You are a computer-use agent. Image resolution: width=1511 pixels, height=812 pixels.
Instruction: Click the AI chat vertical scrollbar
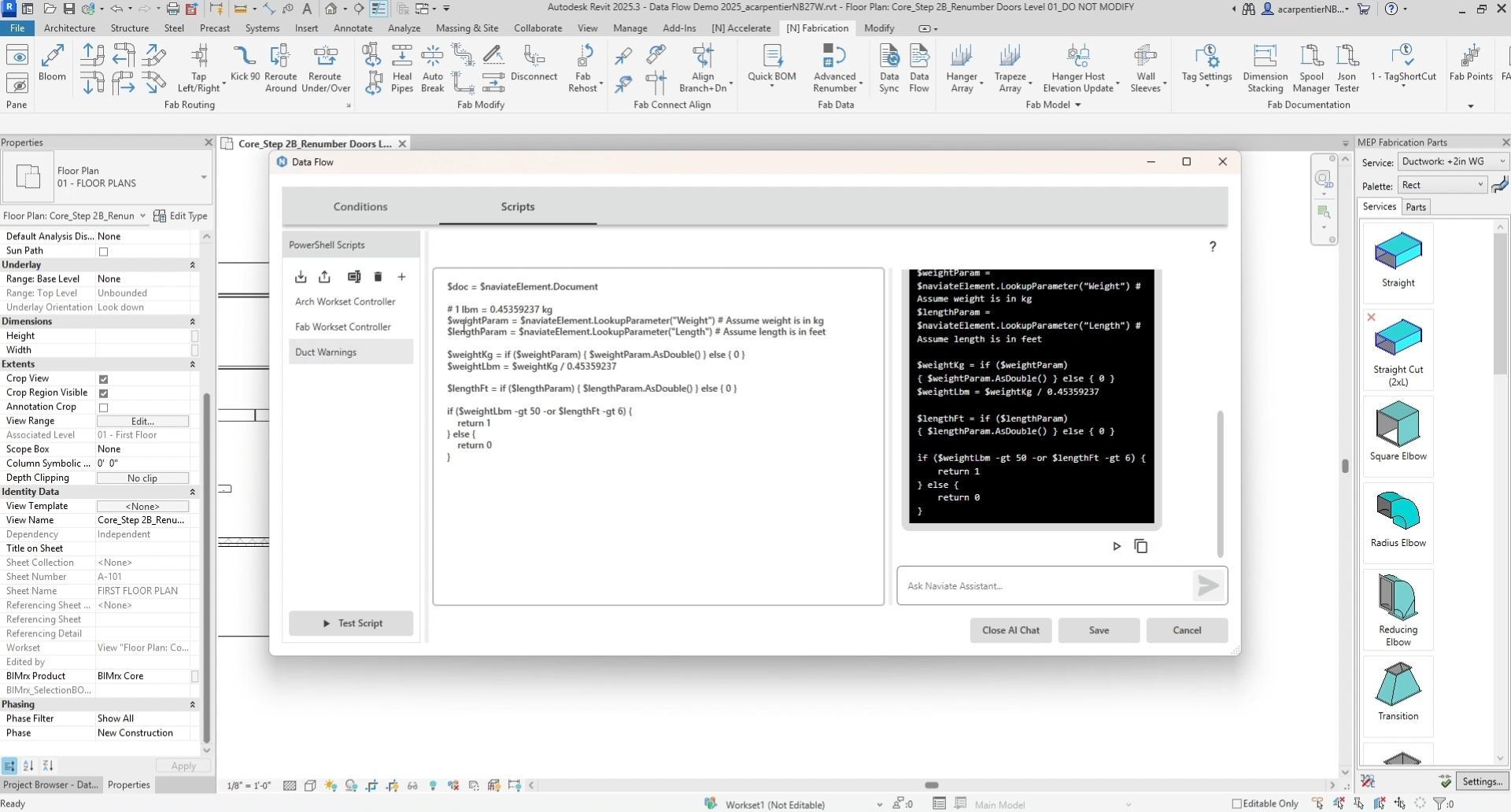[1221, 483]
